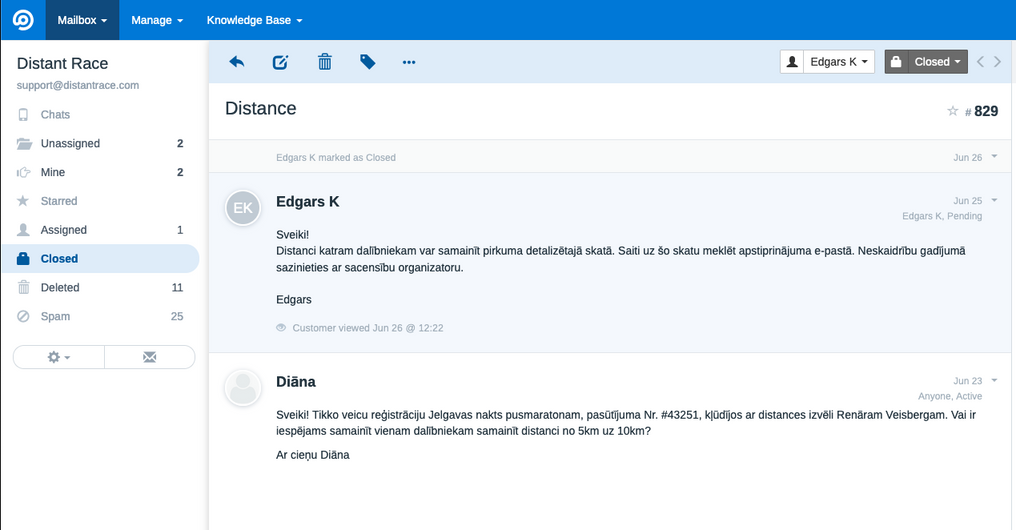Image resolution: width=1016 pixels, height=530 pixels.
Task: Open the Assigned folder
Action: pos(100,230)
